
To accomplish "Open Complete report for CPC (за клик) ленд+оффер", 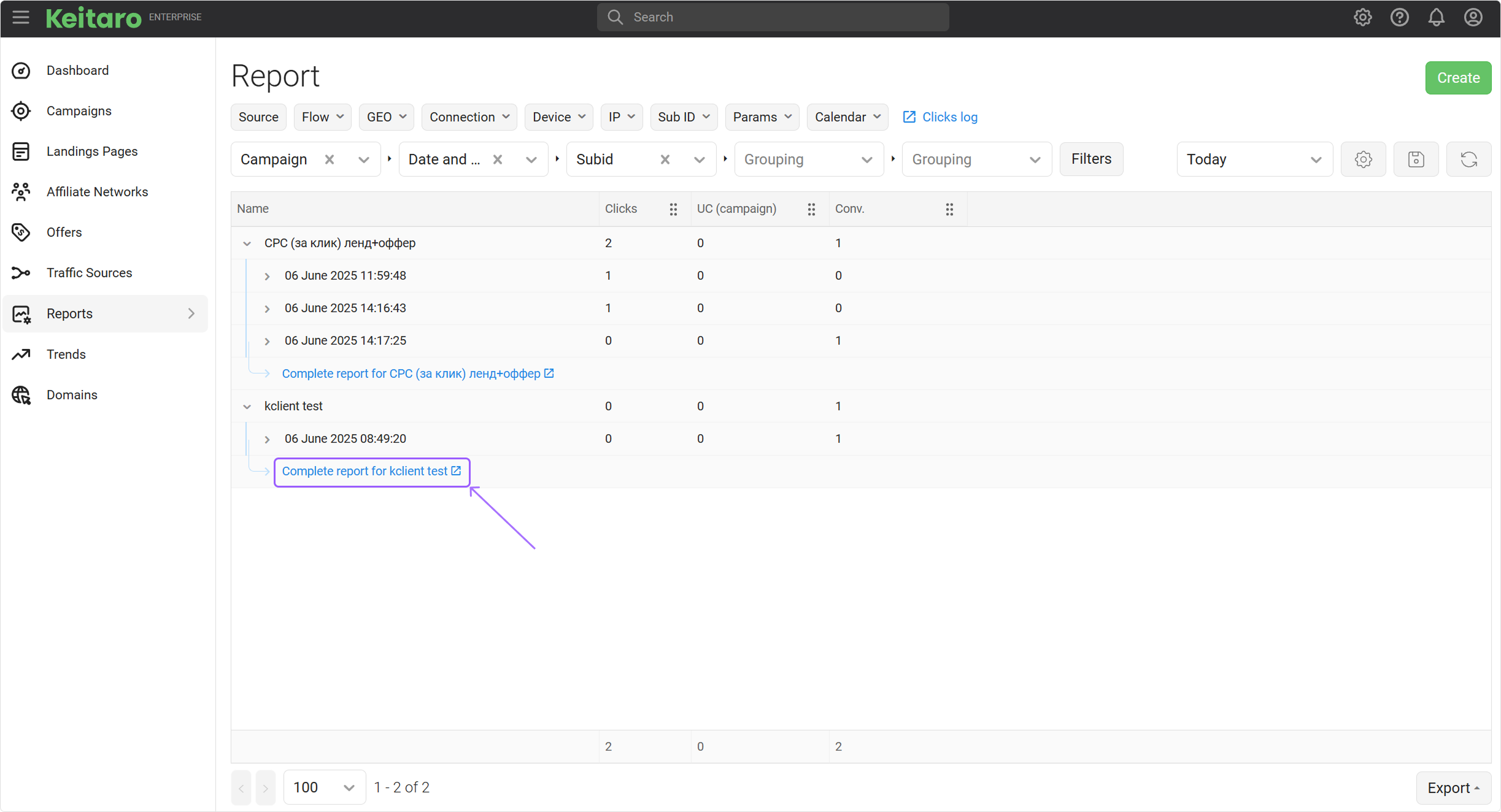I will point(418,374).
